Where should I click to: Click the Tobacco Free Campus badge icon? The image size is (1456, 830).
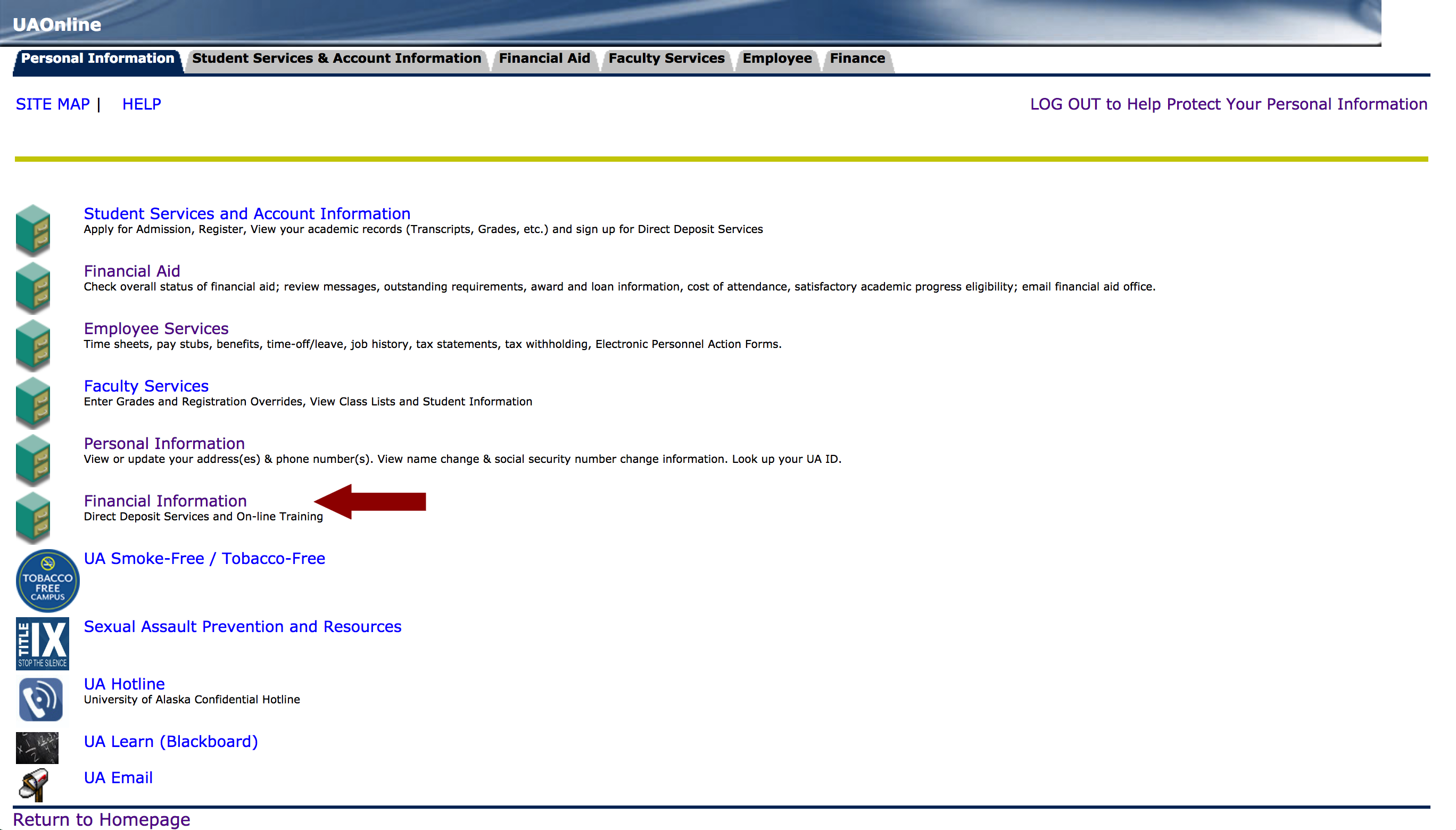tap(47, 580)
